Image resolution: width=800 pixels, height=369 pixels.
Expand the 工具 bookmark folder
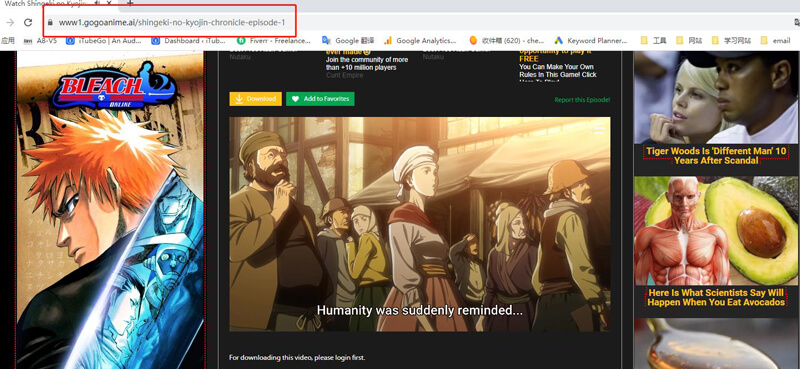pyautogui.click(x=654, y=40)
